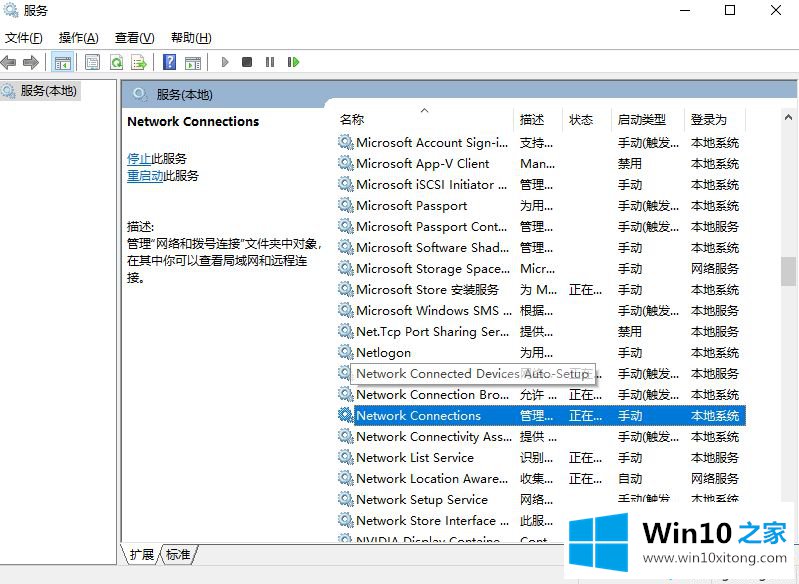
Task: Open the blue Help question-mark icon
Action: tap(169, 62)
